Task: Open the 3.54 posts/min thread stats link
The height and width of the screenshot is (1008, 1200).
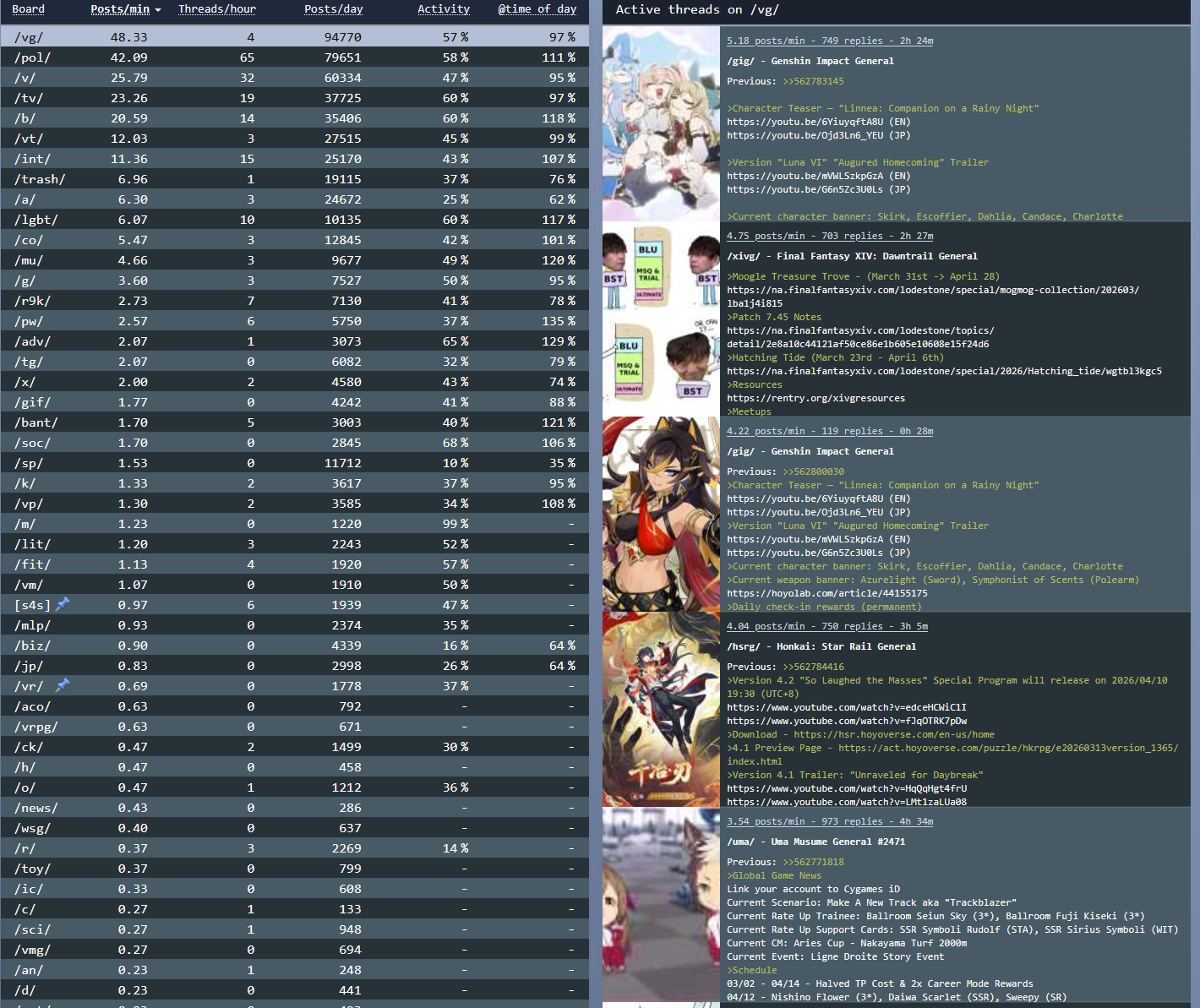Action: pyautogui.click(x=830, y=821)
